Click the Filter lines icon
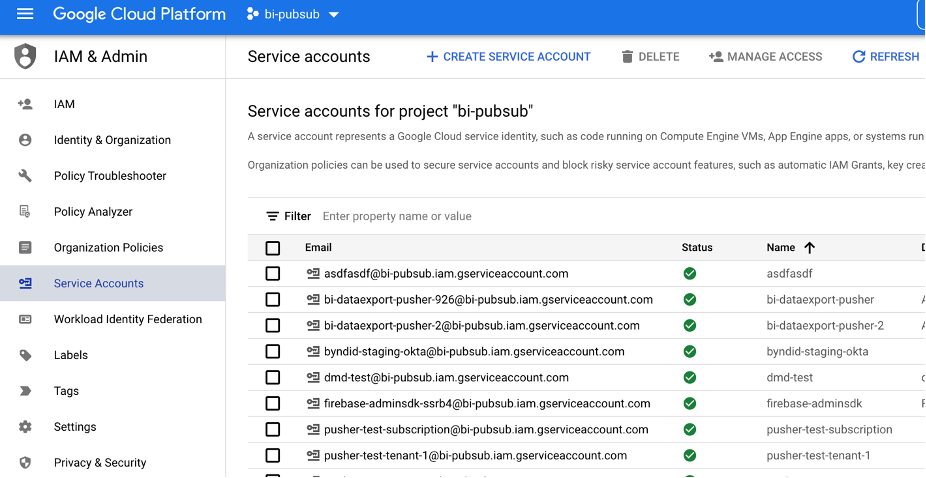926x478 pixels. coord(272,216)
